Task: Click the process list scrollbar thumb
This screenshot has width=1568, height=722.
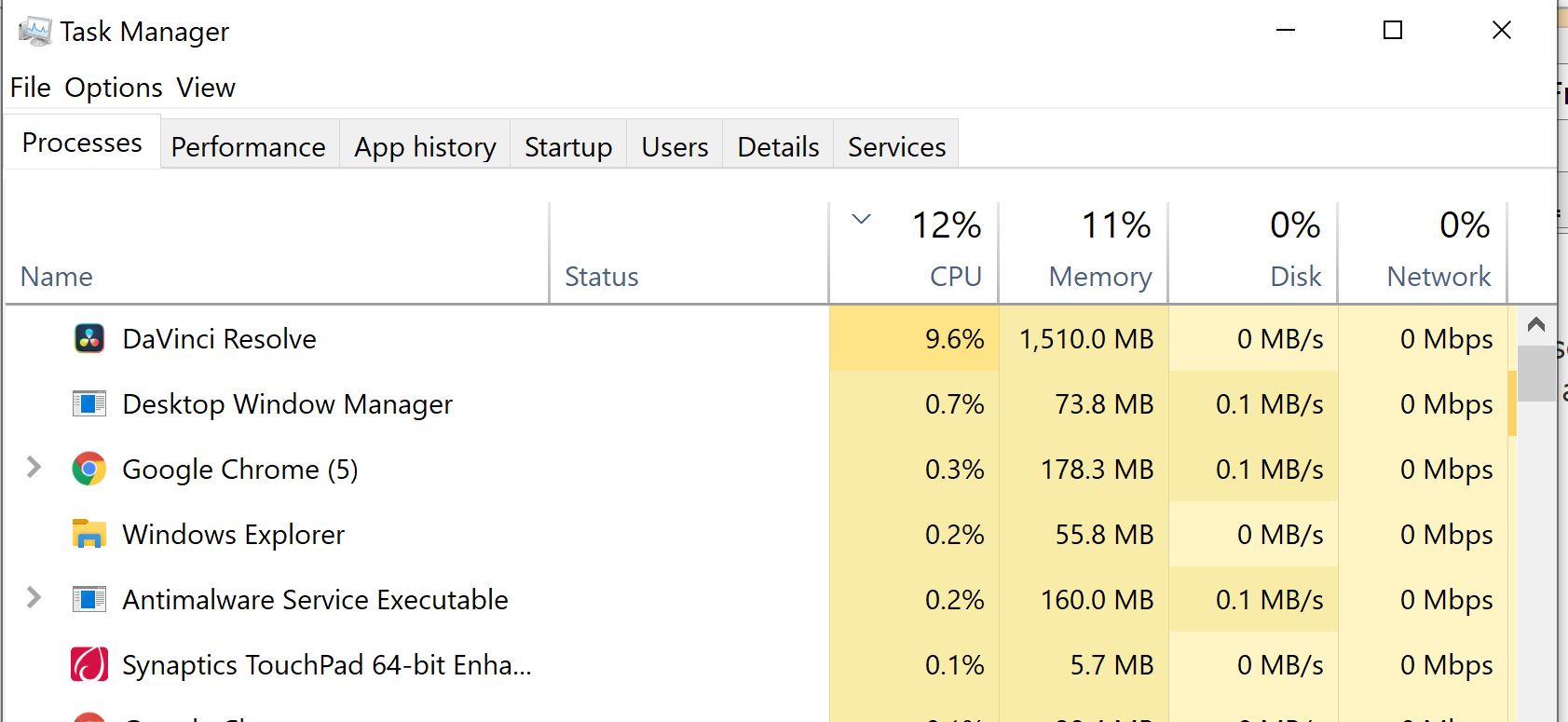Action: click(1536, 374)
